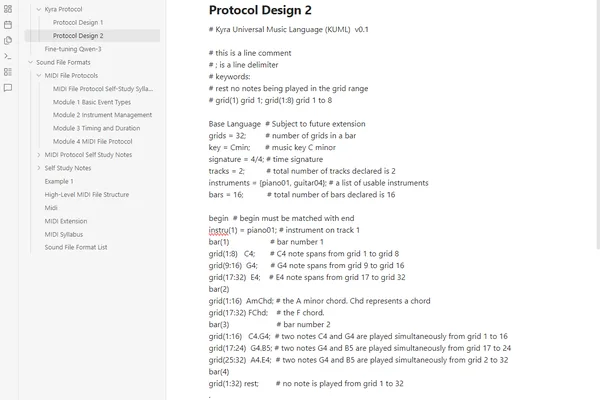The width and height of the screenshot is (600, 400).
Task: Open Module 3 Timing and Duration note
Action: (x=96, y=128)
